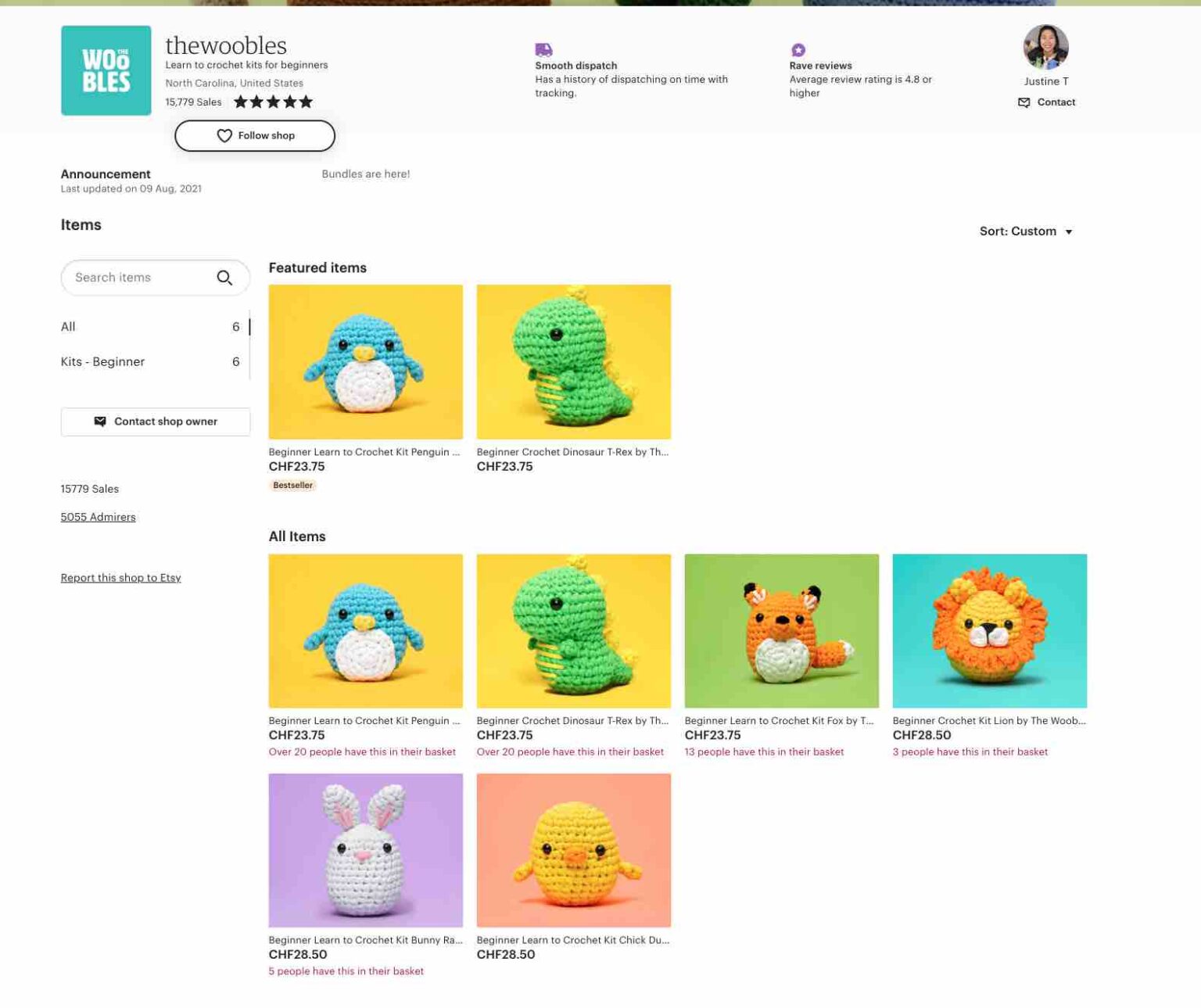
Task: Click the Smooth dispatch truck icon
Action: (x=543, y=50)
